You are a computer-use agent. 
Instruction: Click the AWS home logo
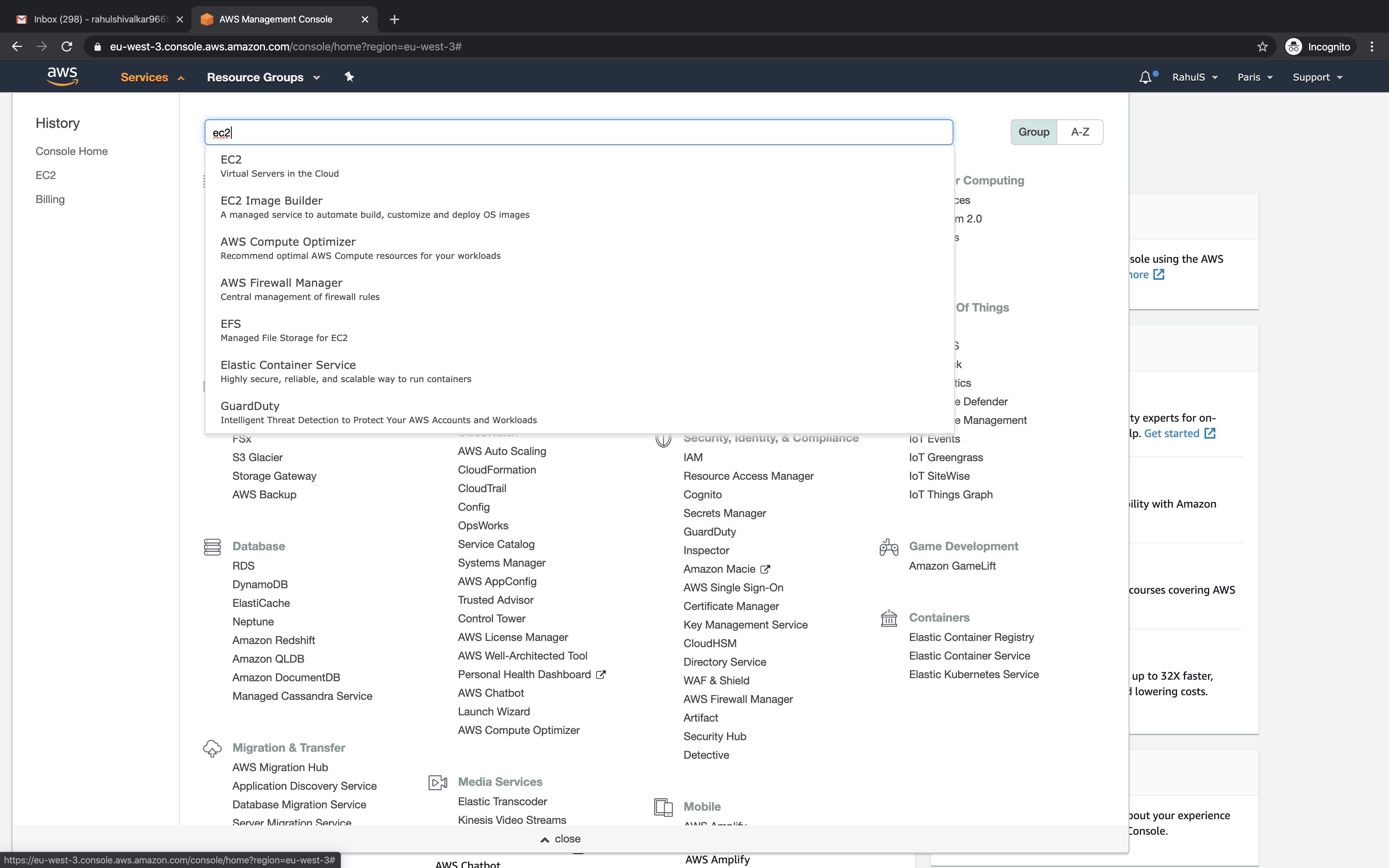click(62, 76)
